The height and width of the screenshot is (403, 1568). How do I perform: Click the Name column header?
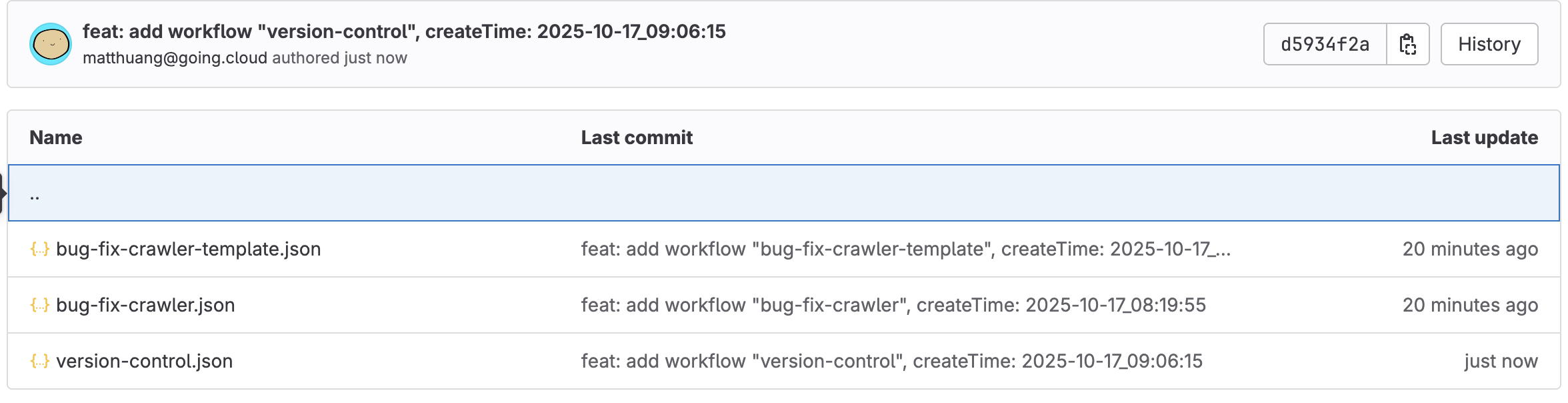point(56,137)
